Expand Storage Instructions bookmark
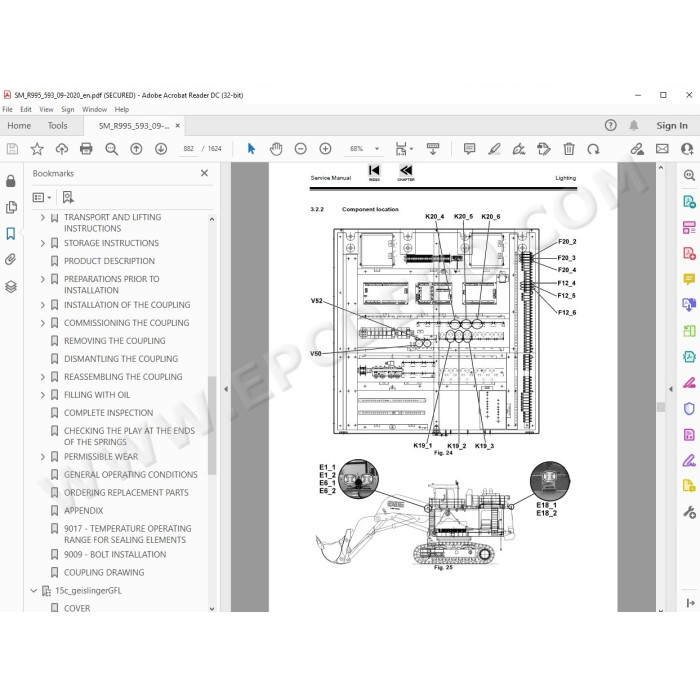The width and height of the screenshot is (700, 700). click(42, 243)
